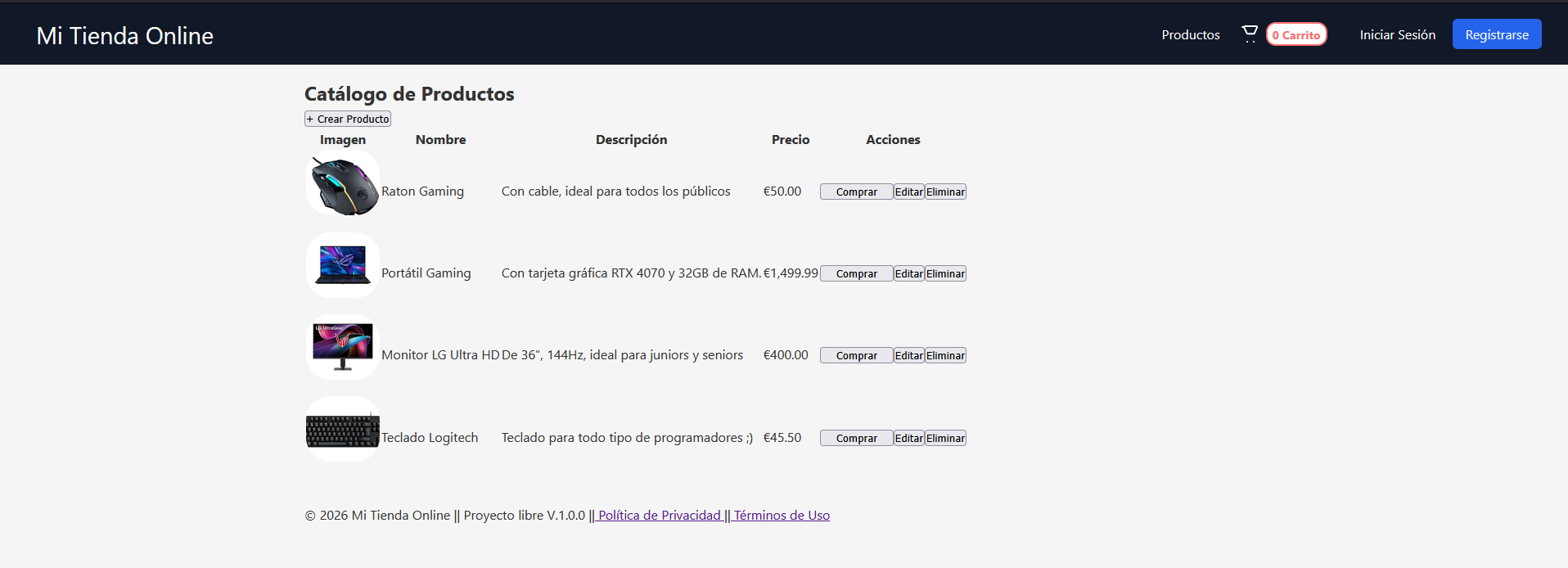The height and width of the screenshot is (568, 1568).
Task: Open Iniciar Sesión page
Action: click(1397, 34)
